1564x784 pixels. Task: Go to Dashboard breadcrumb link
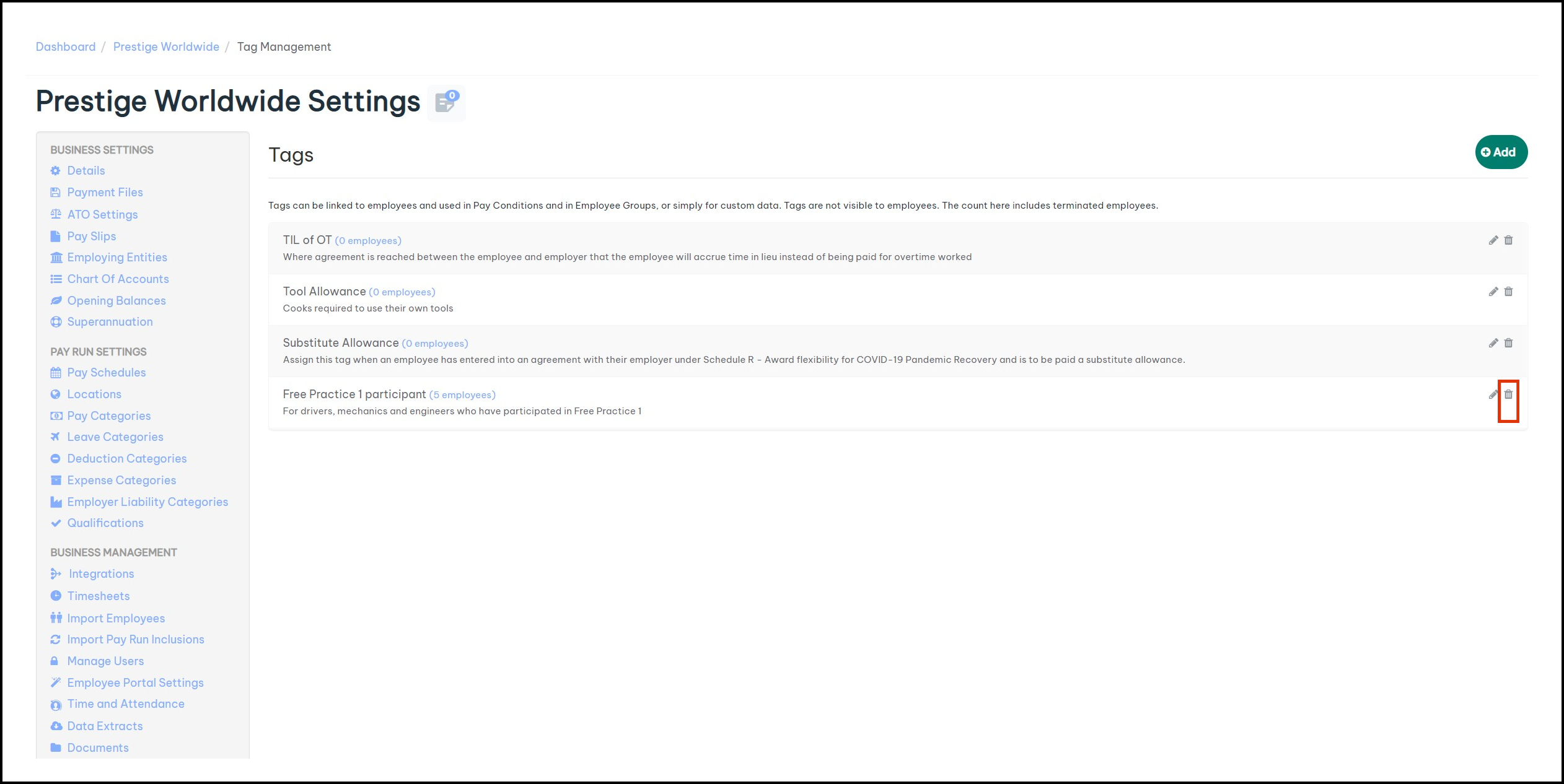pos(66,47)
